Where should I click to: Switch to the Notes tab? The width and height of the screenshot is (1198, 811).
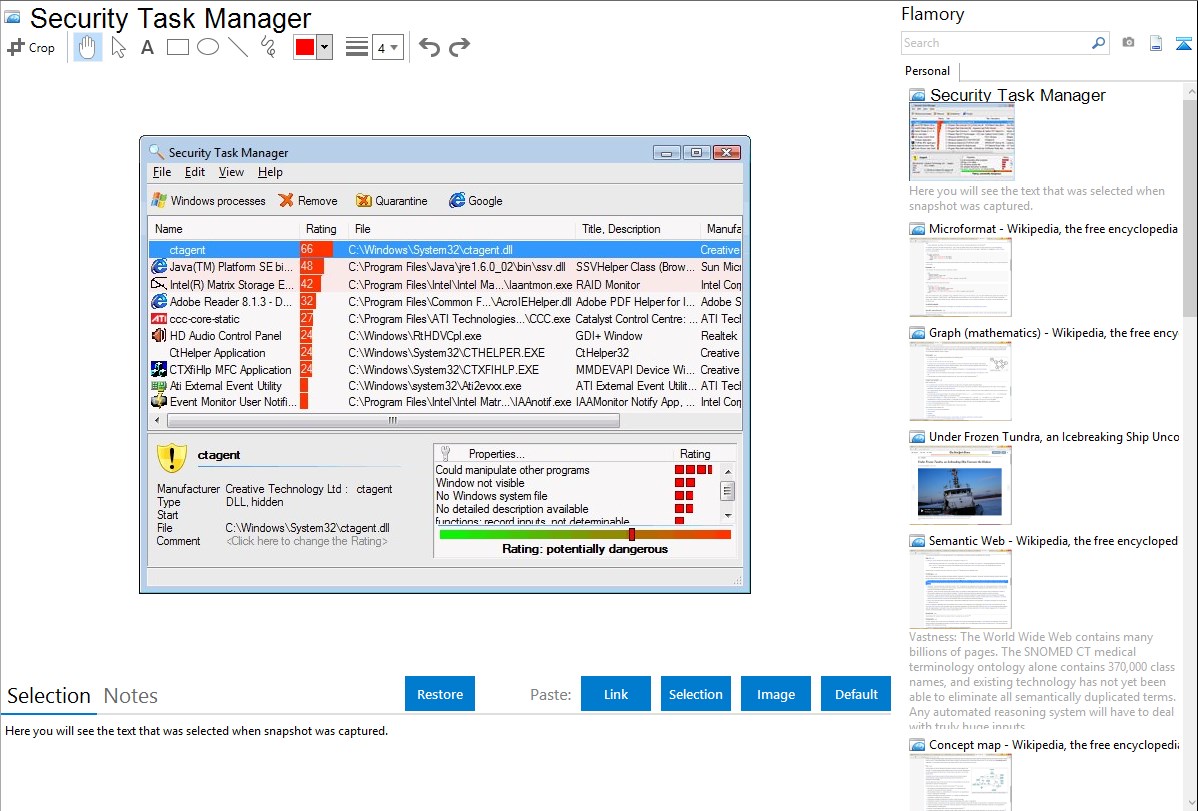(x=131, y=696)
